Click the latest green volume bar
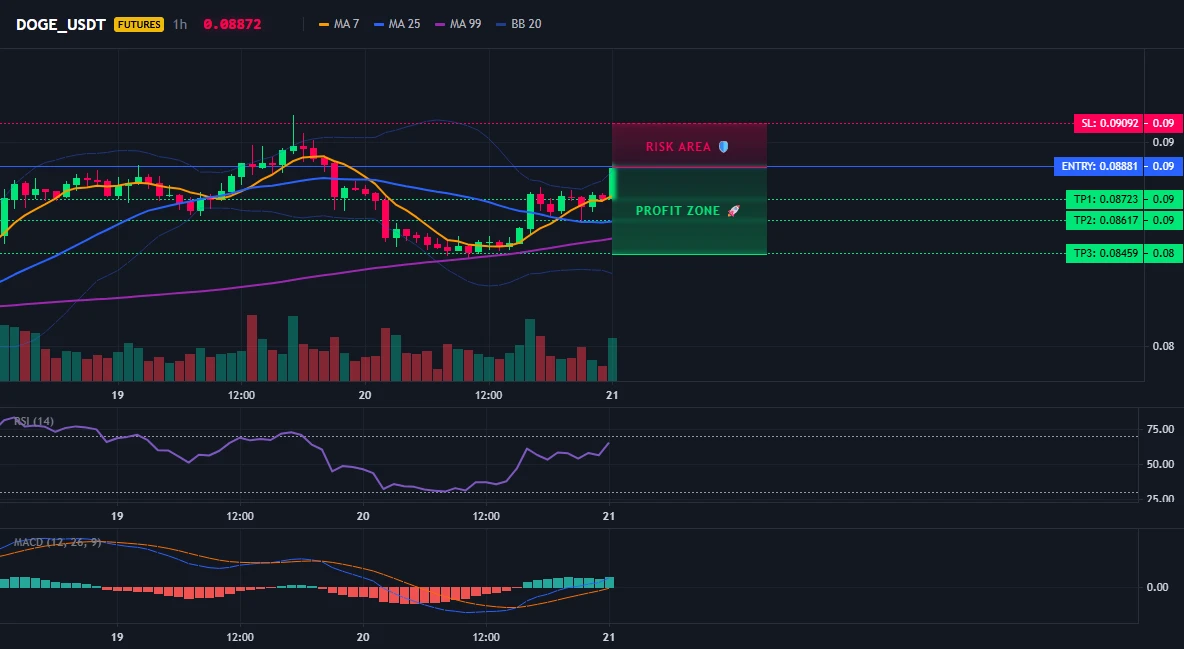The height and width of the screenshot is (649, 1184). (x=612, y=360)
